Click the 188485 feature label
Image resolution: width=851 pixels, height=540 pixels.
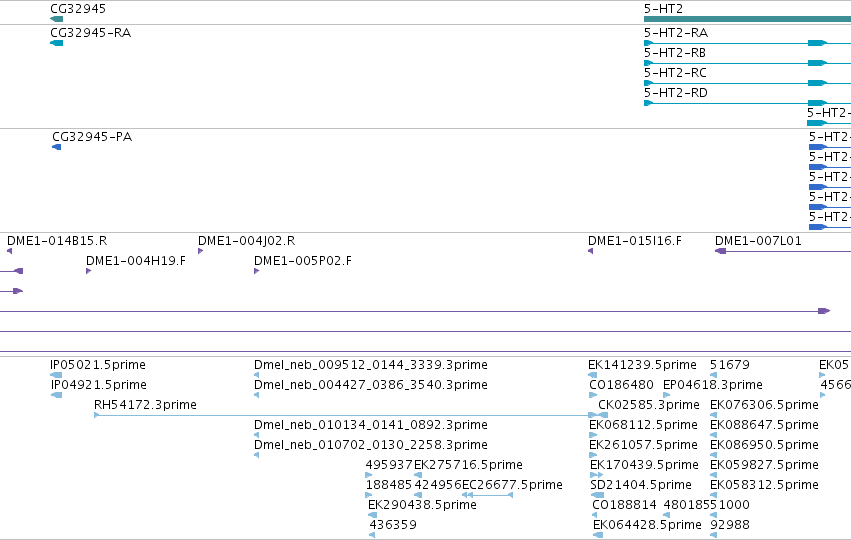click(x=389, y=485)
